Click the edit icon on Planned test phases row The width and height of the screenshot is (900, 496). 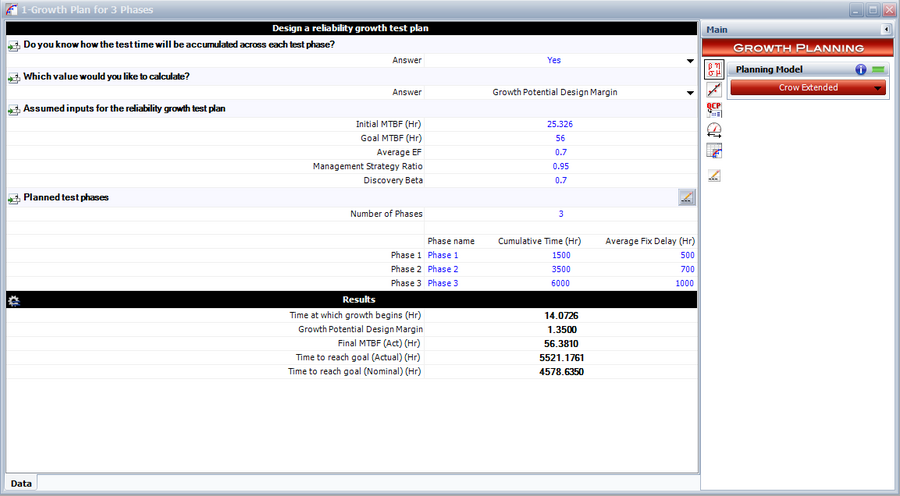(686, 197)
